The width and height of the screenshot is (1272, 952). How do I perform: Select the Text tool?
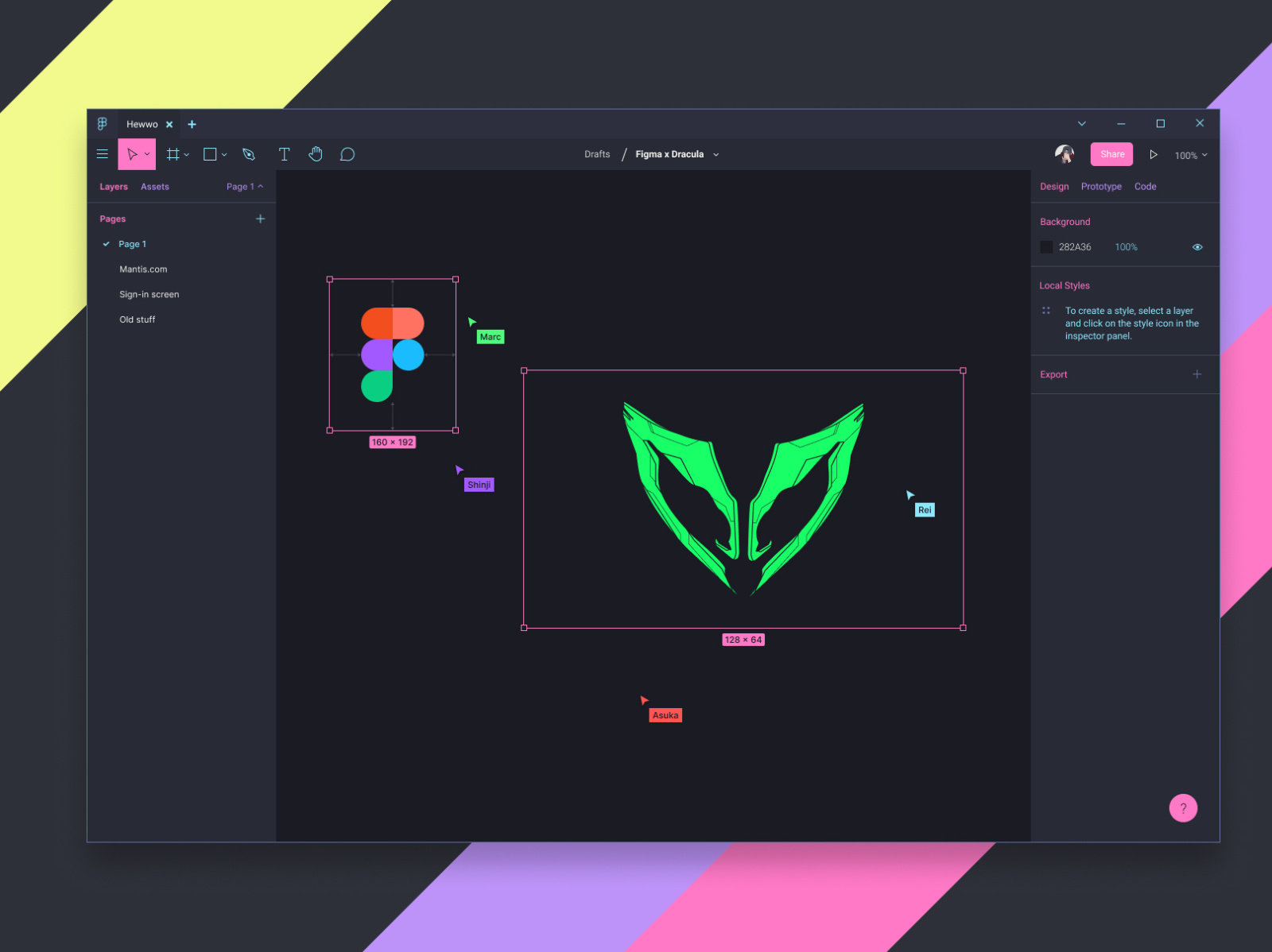284,153
